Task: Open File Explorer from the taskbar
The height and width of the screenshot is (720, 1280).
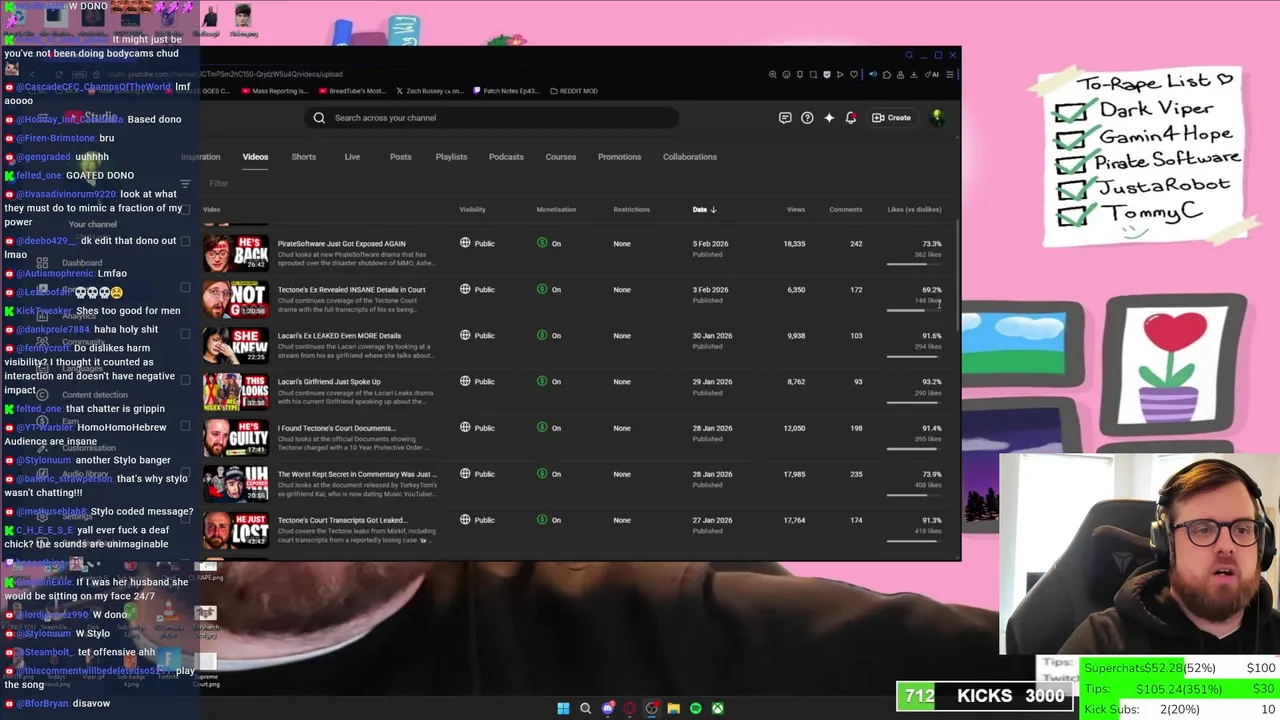Action: (673, 708)
